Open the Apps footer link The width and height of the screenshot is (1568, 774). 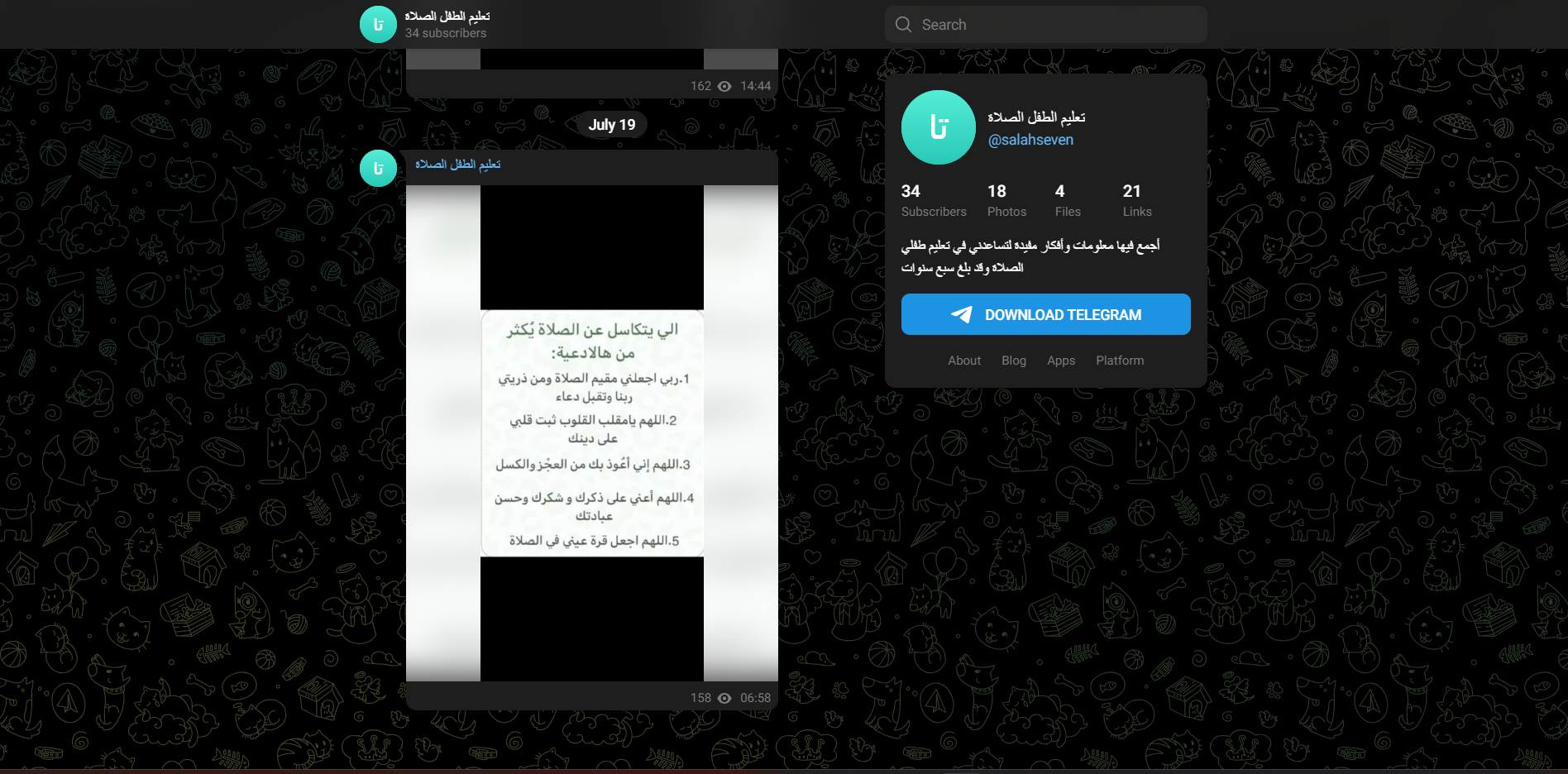click(1061, 361)
